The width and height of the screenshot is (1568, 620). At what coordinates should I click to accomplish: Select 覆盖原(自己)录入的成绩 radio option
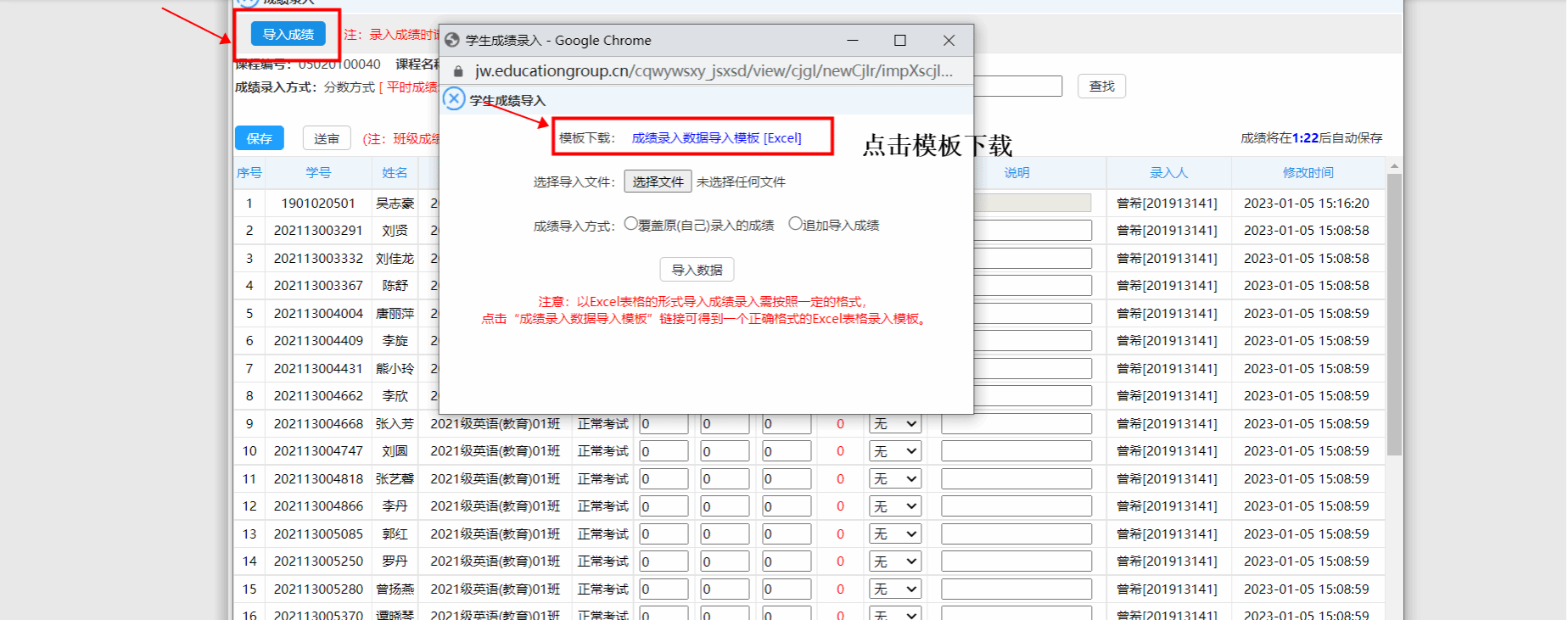coord(630,224)
